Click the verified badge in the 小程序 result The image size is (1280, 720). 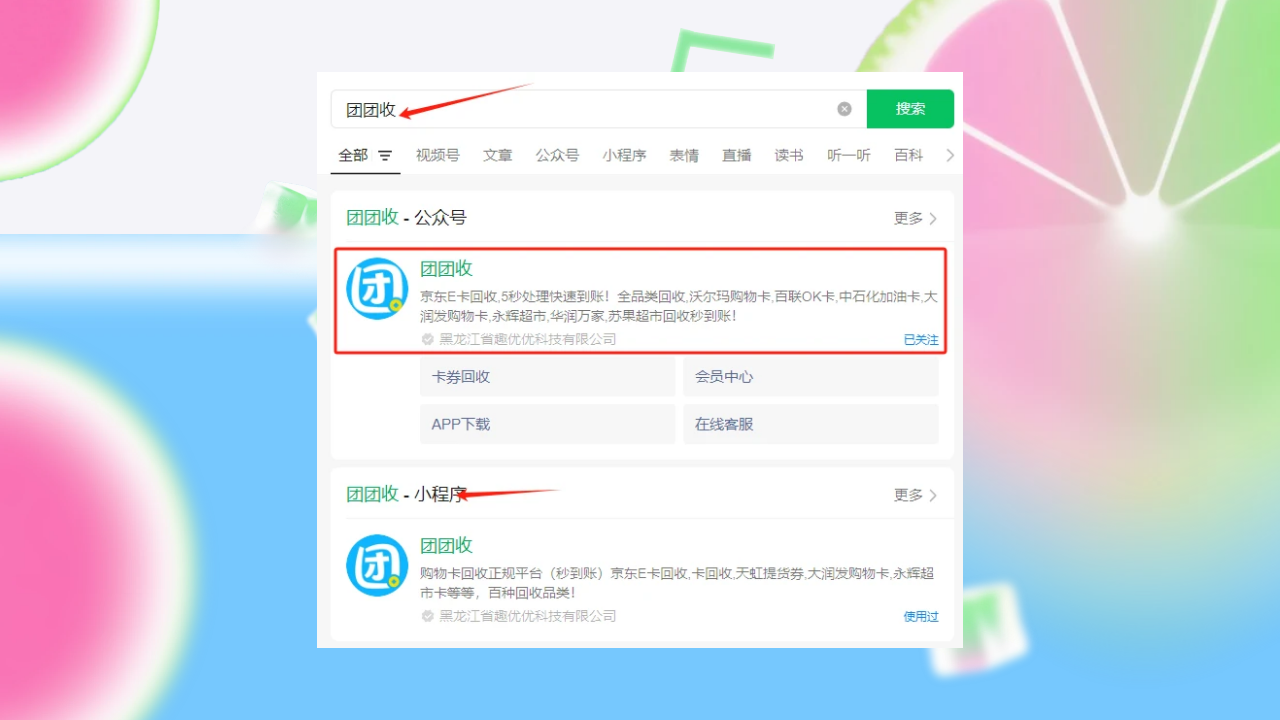pos(428,616)
